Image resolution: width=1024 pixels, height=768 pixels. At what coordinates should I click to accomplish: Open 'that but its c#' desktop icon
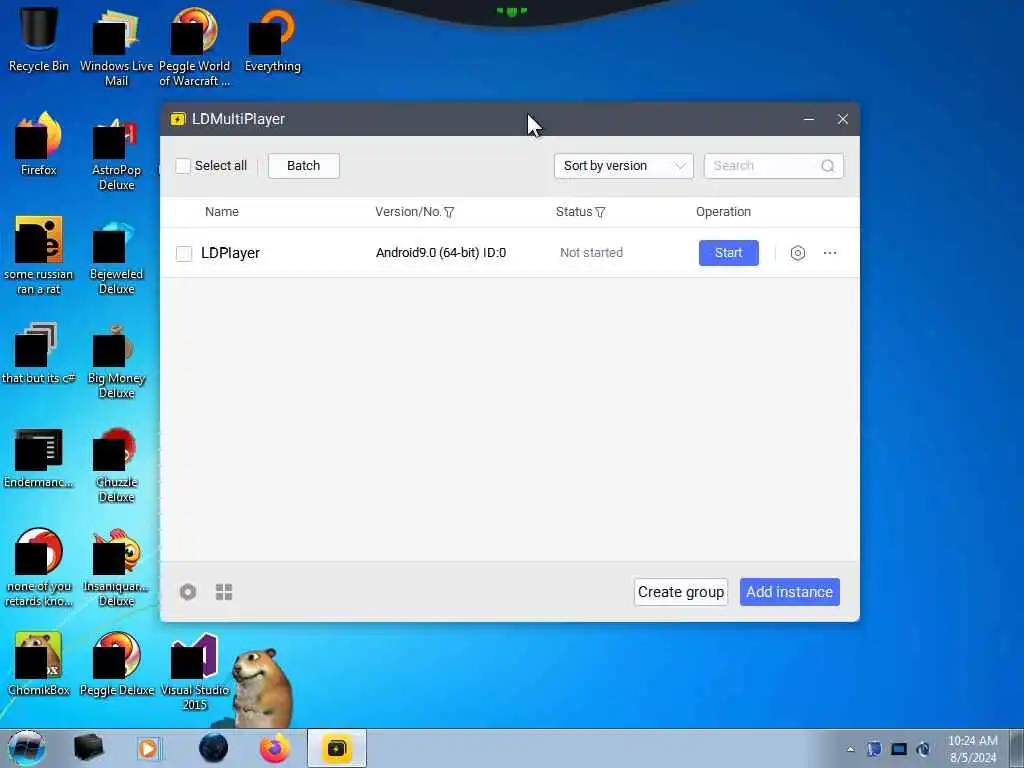click(x=39, y=353)
